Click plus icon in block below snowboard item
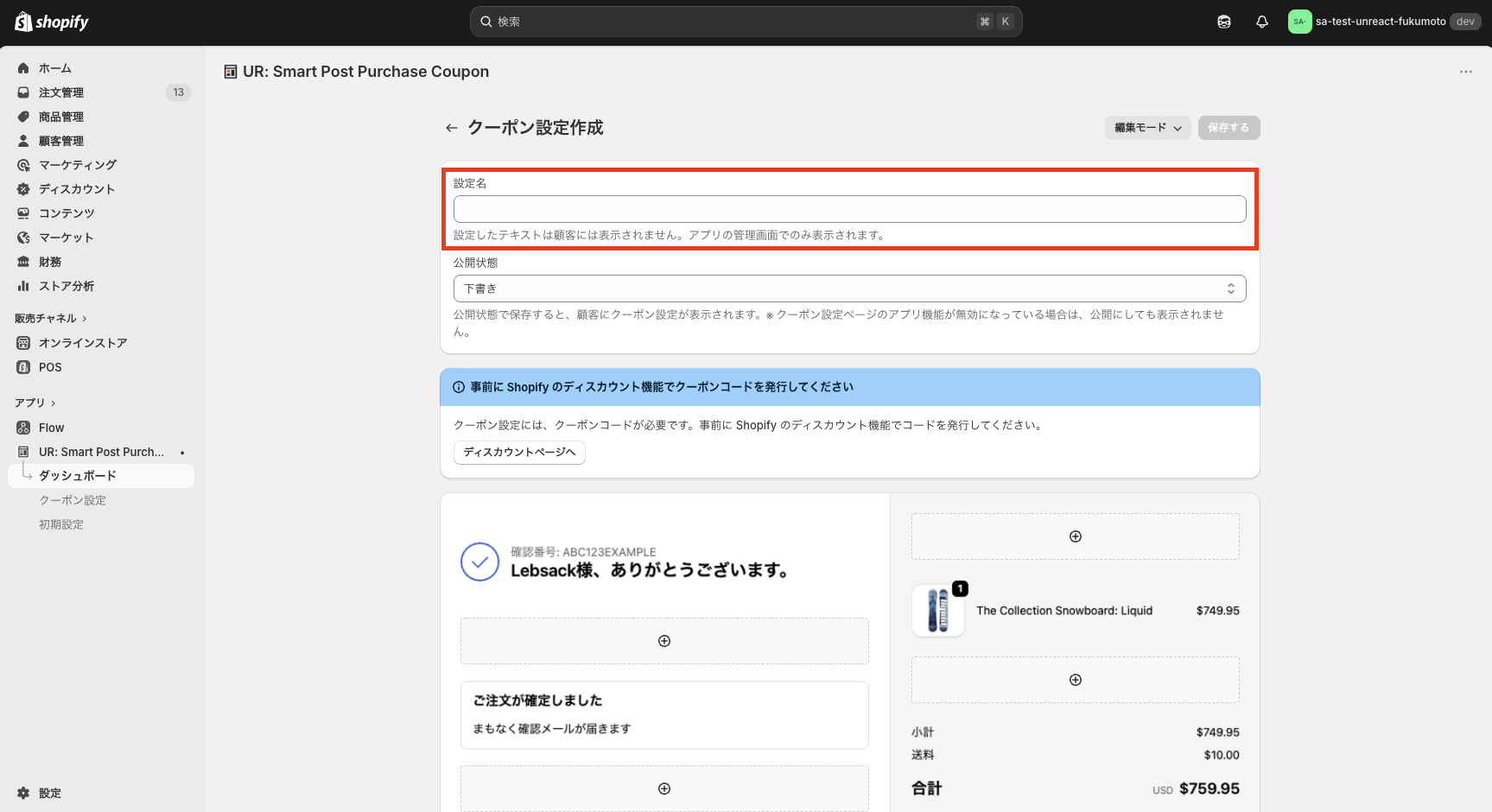 click(x=1076, y=680)
